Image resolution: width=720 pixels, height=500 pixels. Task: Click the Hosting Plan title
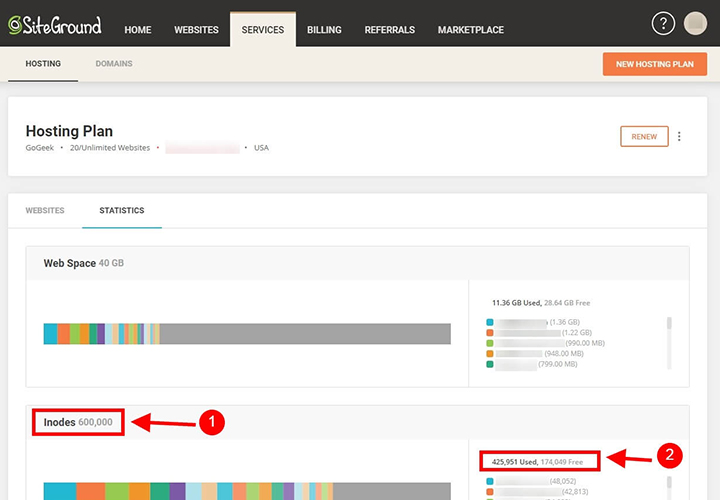click(69, 131)
